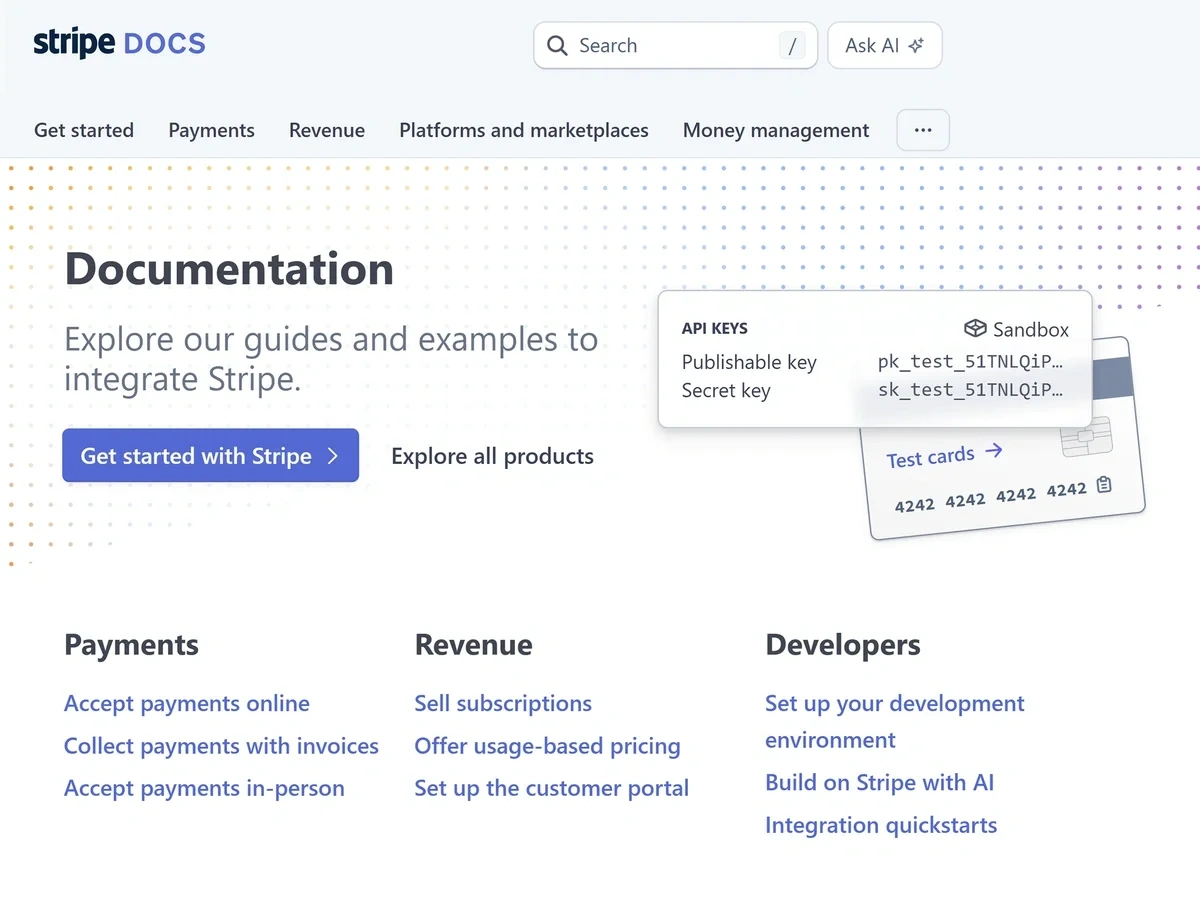Screen dimensions: 1200x900
Task: Open the Money management nav tab
Action: point(776,130)
